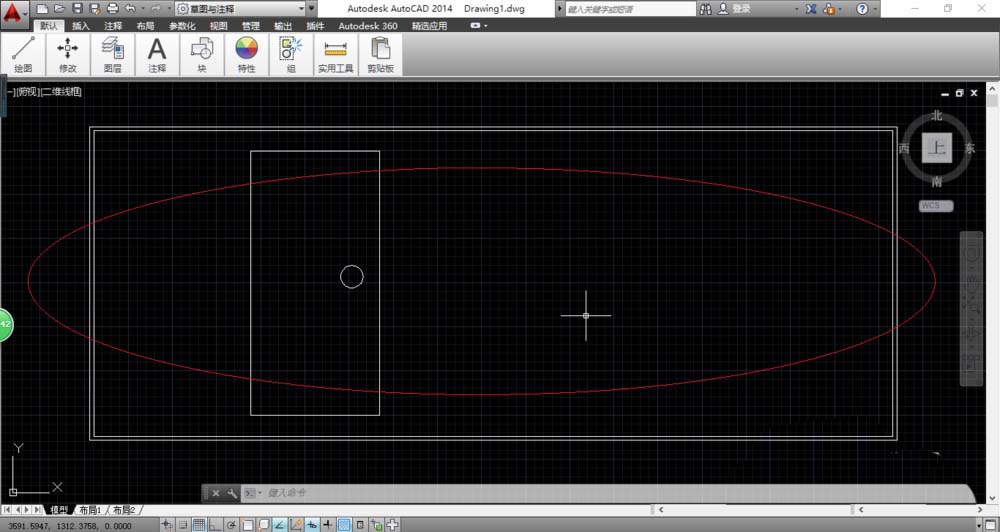Click the keyword search input field
The height and width of the screenshot is (532, 1000).
click(x=630, y=9)
